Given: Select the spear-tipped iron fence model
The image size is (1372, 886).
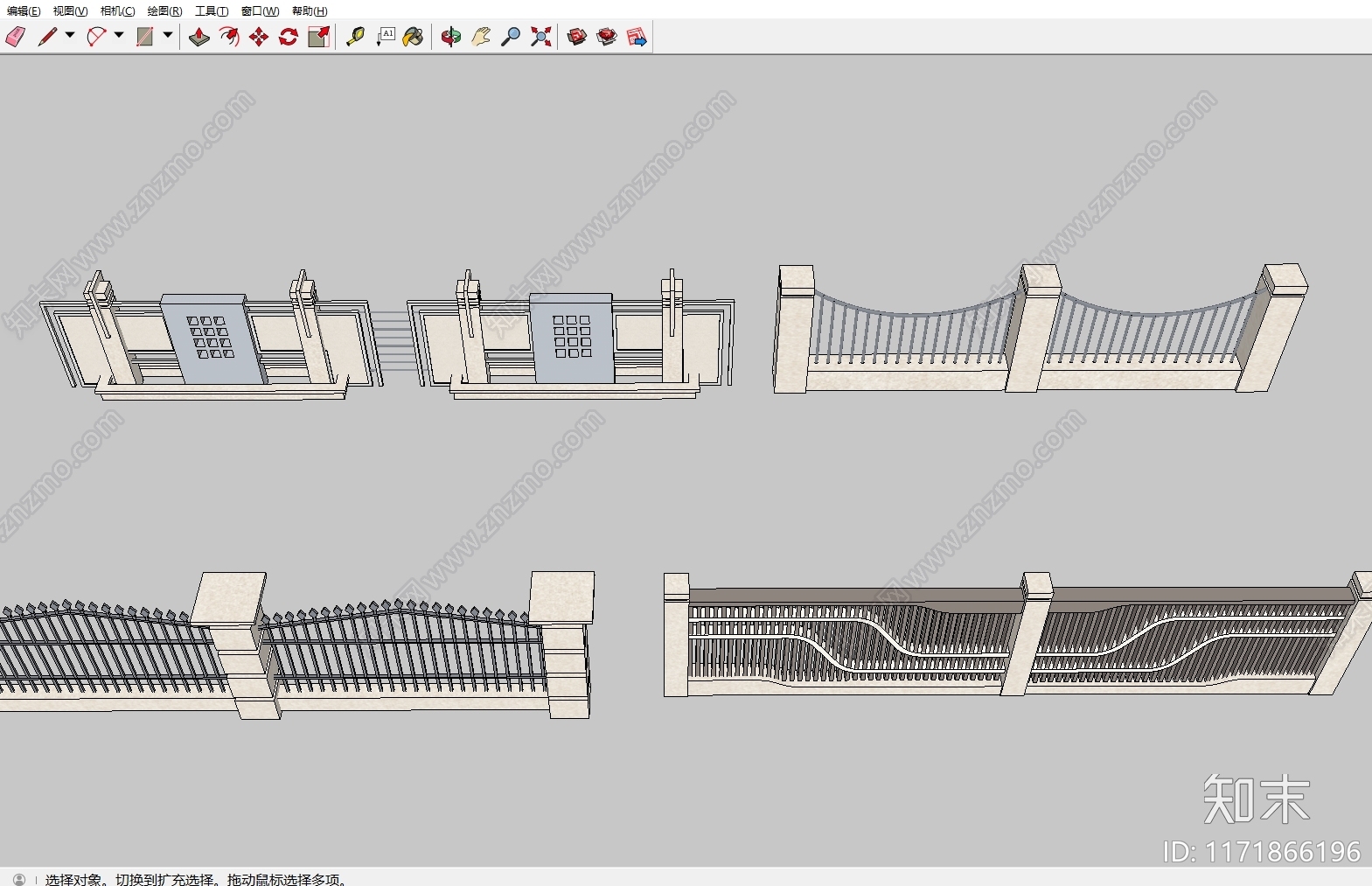Looking at the screenshot, I should (x=296, y=645).
